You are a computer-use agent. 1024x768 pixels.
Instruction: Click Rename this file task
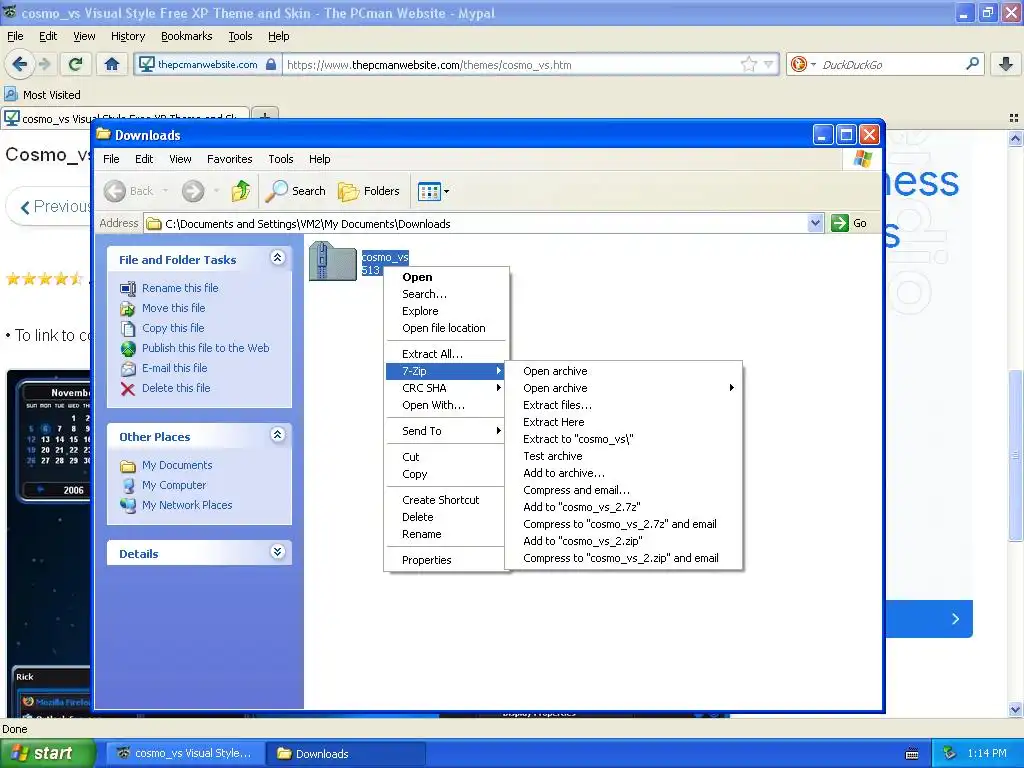coord(180,288)
